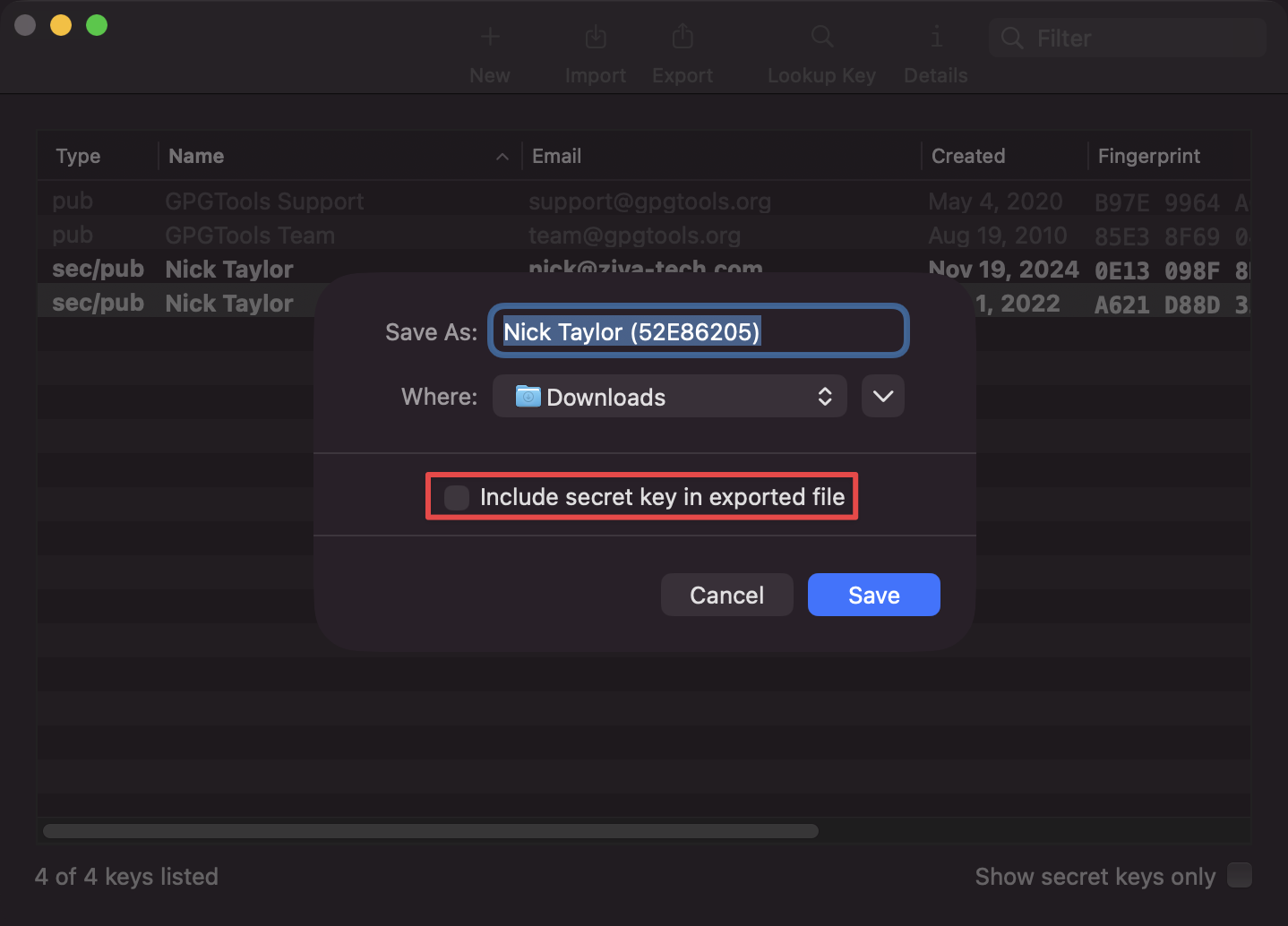The height and width of the screenshot is (926, 1288).
Task: Click the Type column header
Action: (78, 156)
